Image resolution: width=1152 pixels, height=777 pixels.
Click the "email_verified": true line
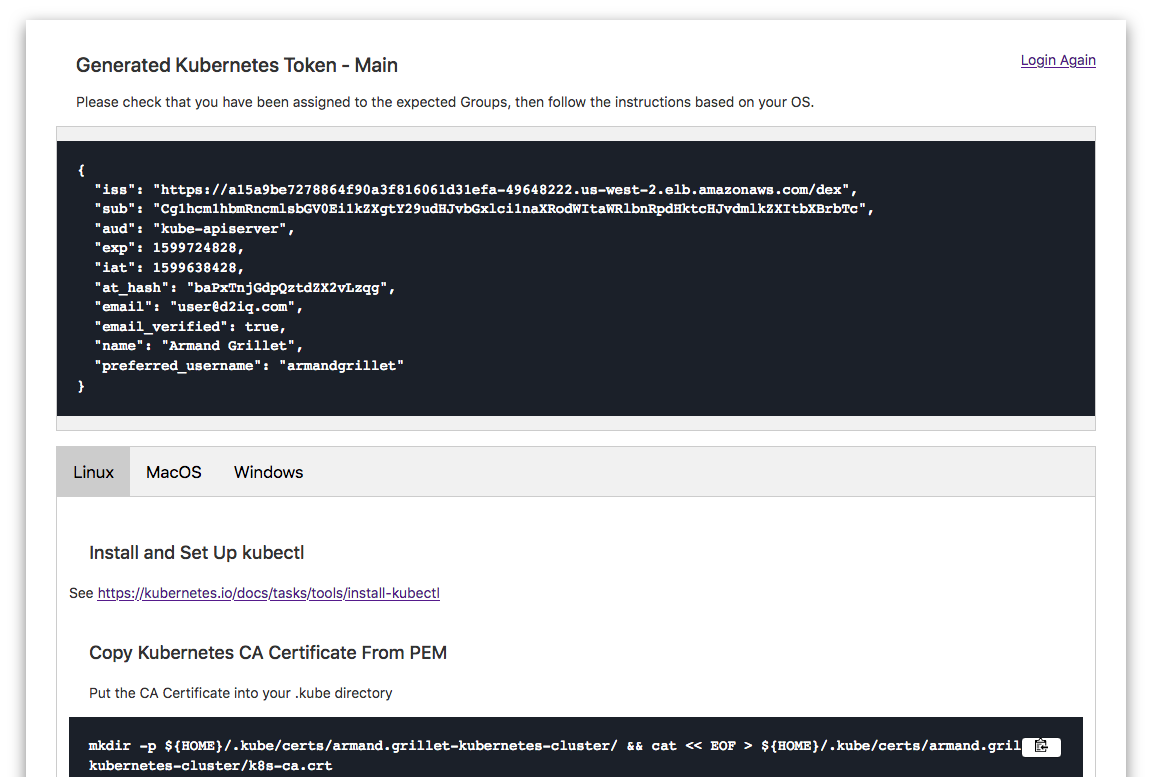coord(190,327)
